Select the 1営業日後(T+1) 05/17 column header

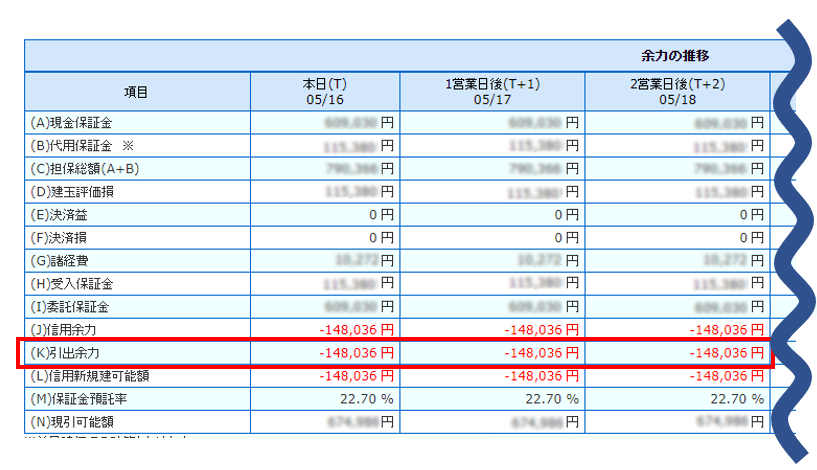coord(492,92)
